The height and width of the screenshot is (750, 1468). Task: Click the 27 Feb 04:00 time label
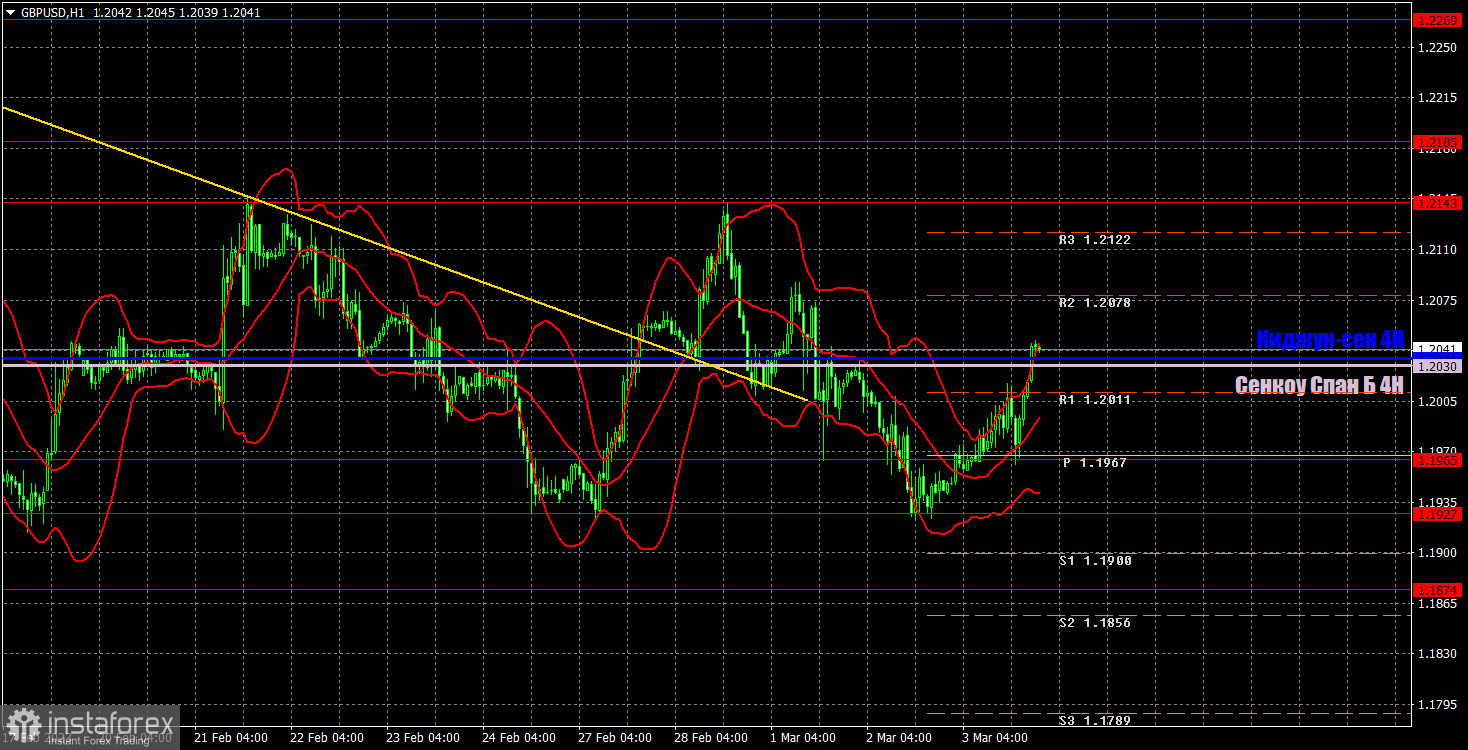pyautogui.click(x=615, y=738)
